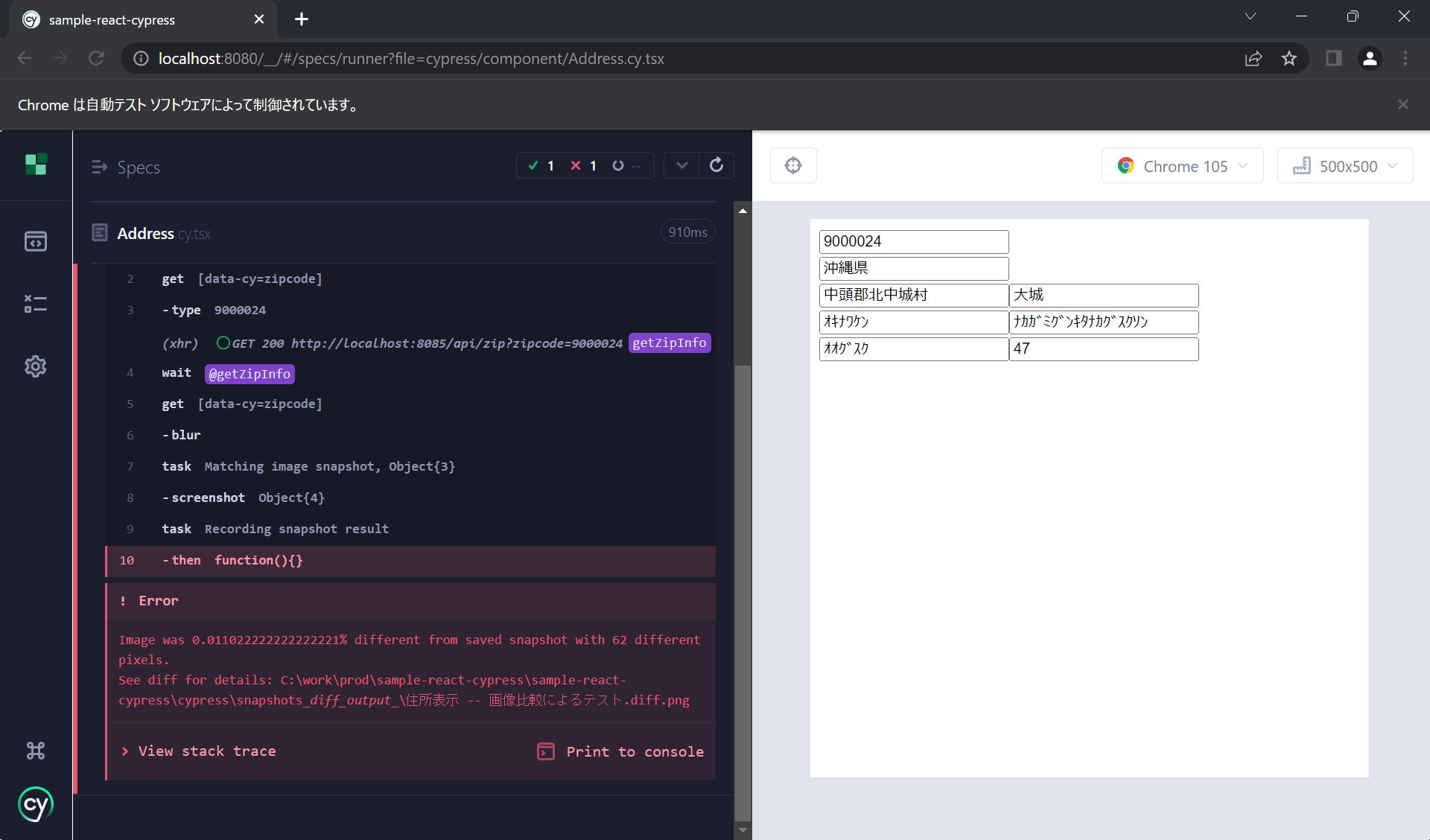This screenshot has height=840, width=1430.
Task: Rerun the tests with the refresh icon
Action: click(x=716, y=165)
